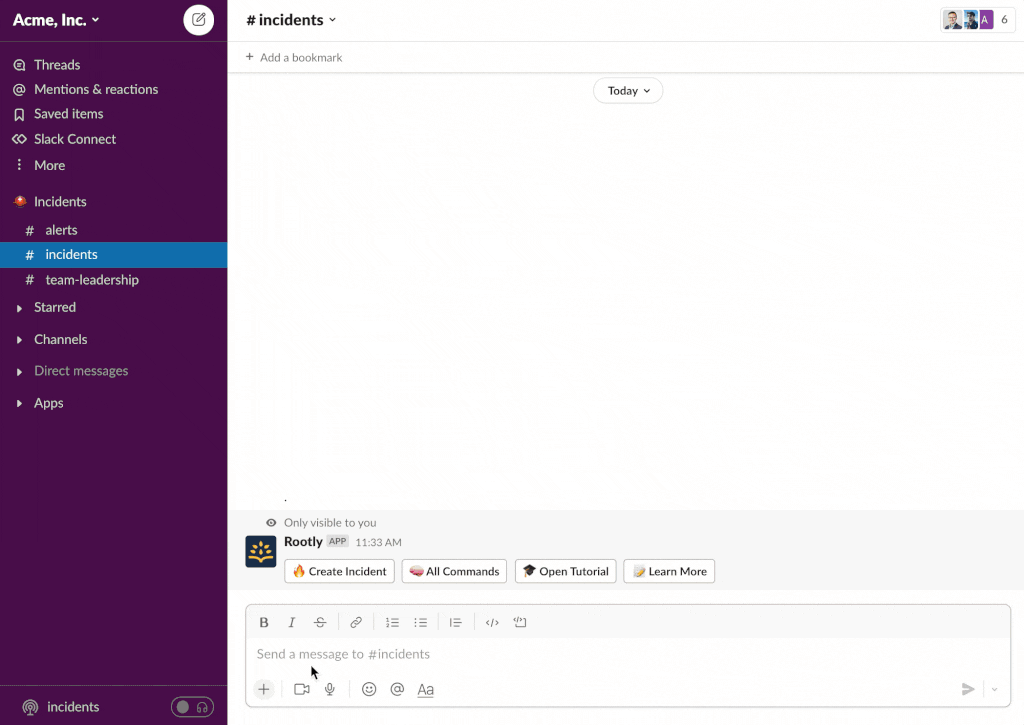Click the 11:33 AM message timestamp
The image size is (1024, 725).
coord(378,543)
